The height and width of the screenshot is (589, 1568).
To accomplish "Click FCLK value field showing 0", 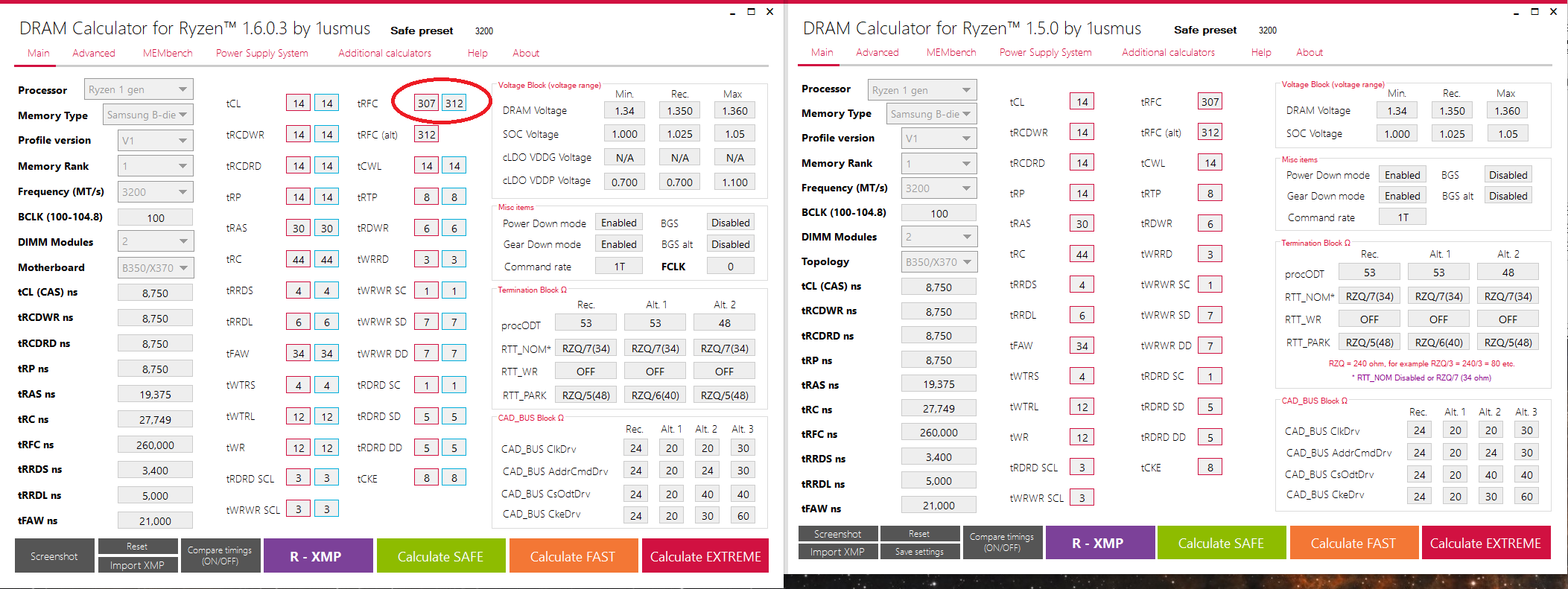I will 730,266.
